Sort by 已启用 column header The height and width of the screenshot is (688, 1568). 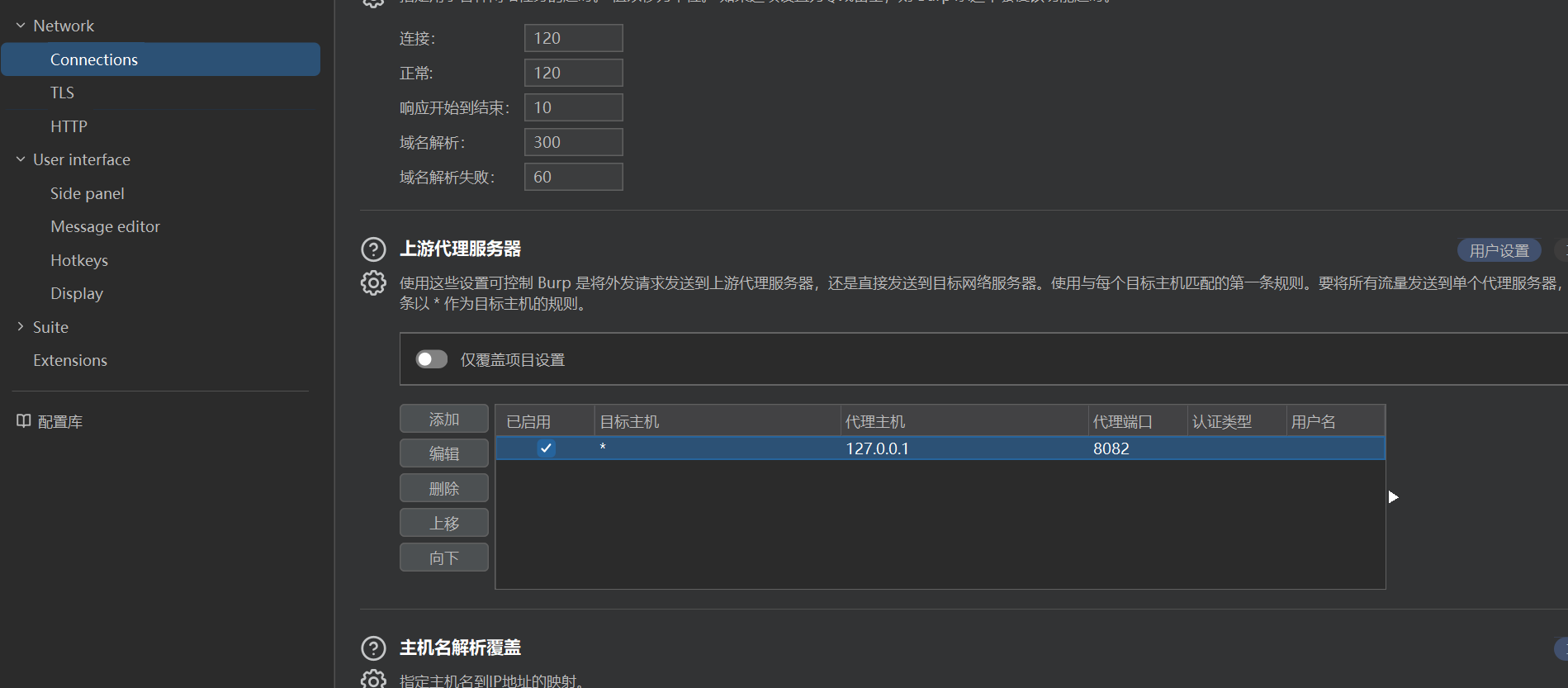[545, 421]
